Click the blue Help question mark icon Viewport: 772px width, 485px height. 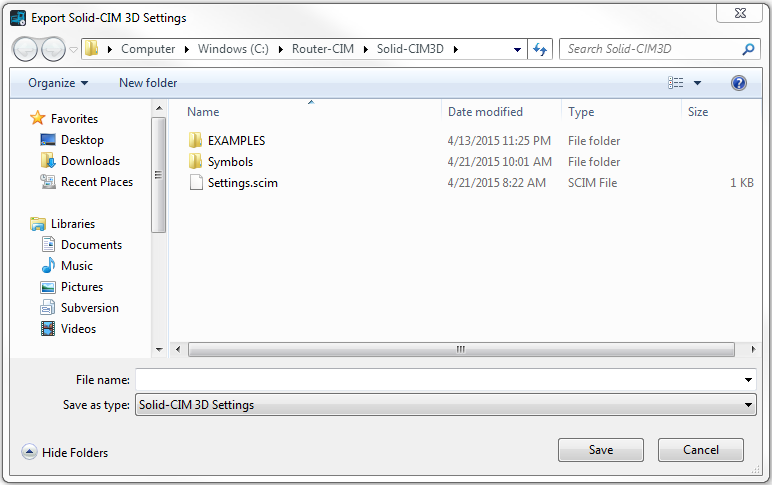(739, 83)
